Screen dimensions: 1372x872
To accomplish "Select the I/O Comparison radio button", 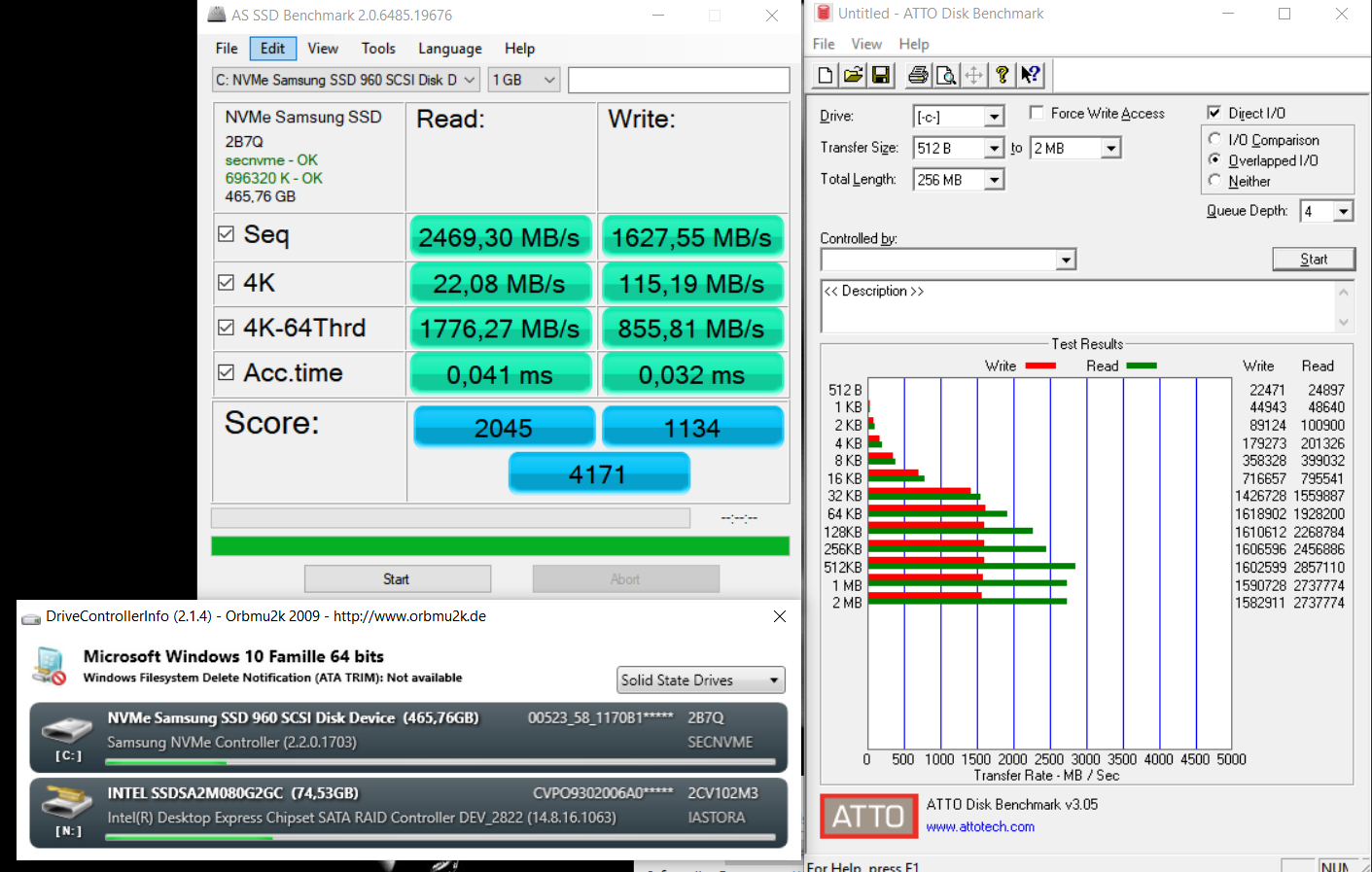I will coord(1214,139).
